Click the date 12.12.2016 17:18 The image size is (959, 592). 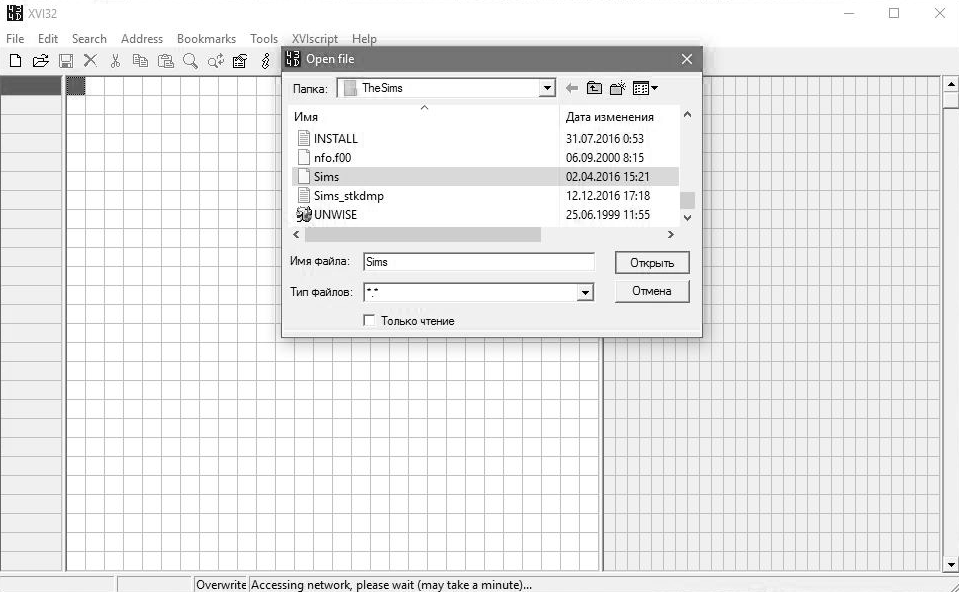[608, 196]
